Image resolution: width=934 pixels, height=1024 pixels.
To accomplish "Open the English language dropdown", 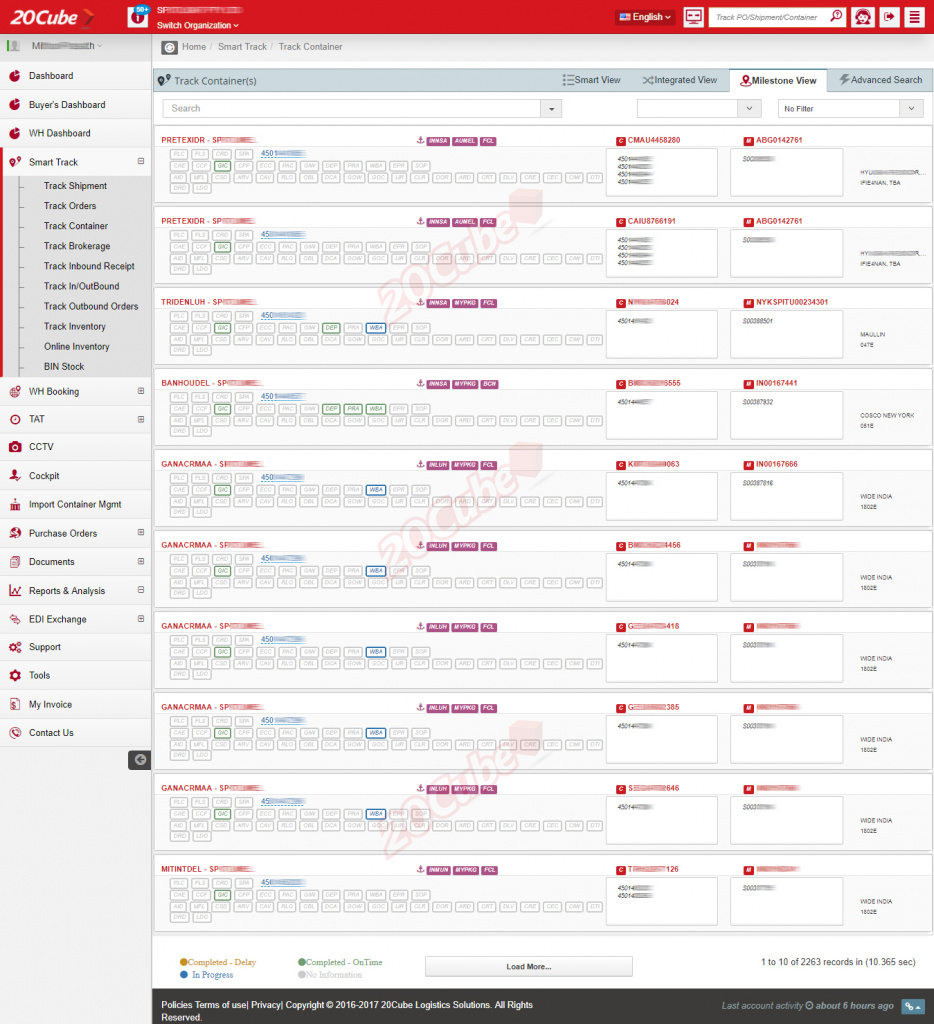I will [x=643, y=17].
